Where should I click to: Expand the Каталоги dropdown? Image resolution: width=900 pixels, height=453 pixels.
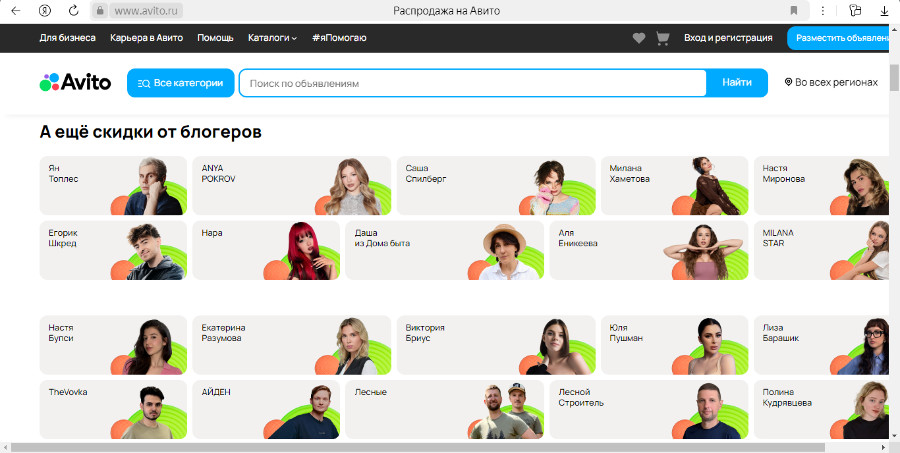coord(273,38)
